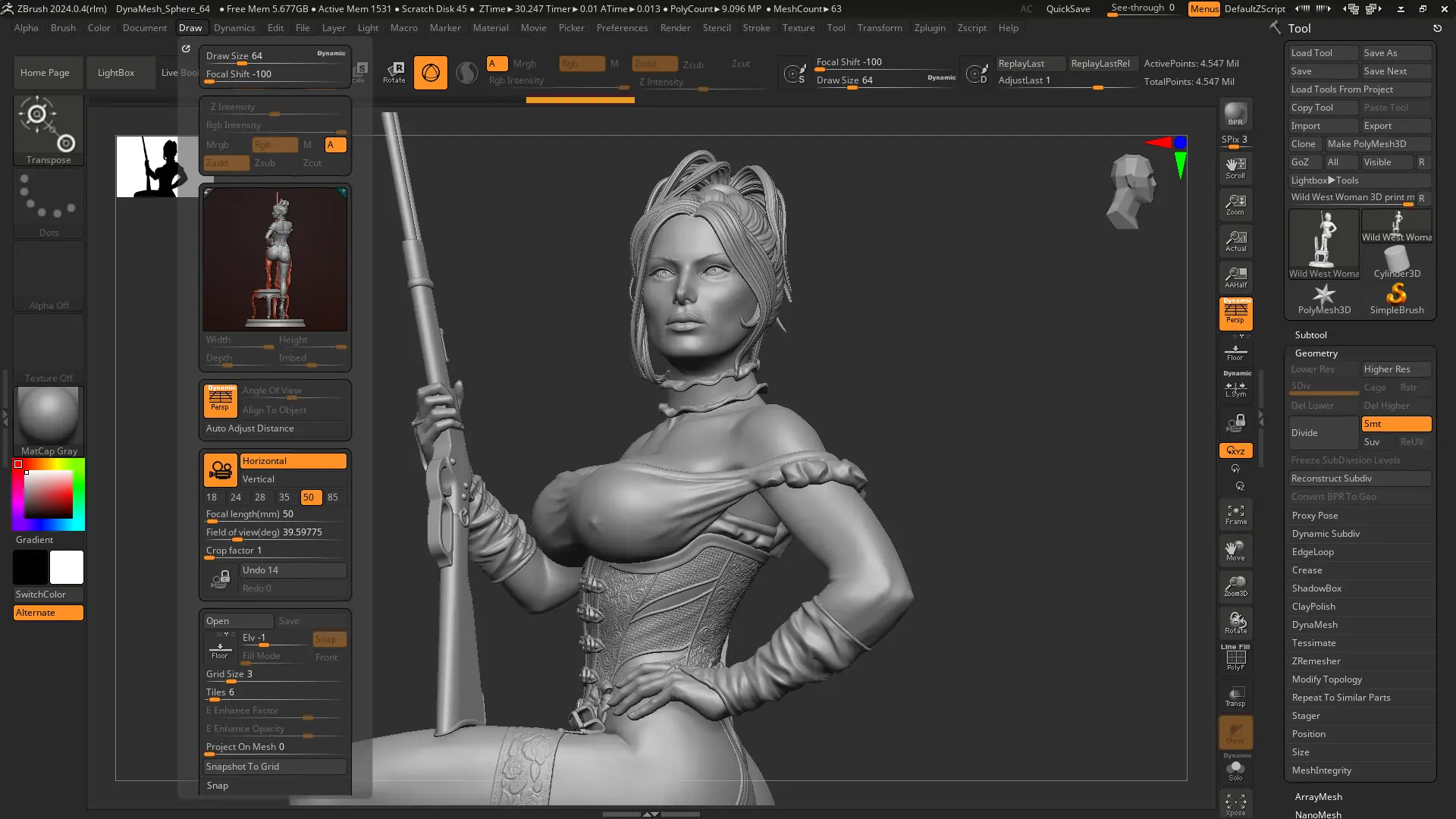This screenshot has height=819, width=1456.
Task: Click the Zoom3D navigation icon
Action: coord(1235,586)
